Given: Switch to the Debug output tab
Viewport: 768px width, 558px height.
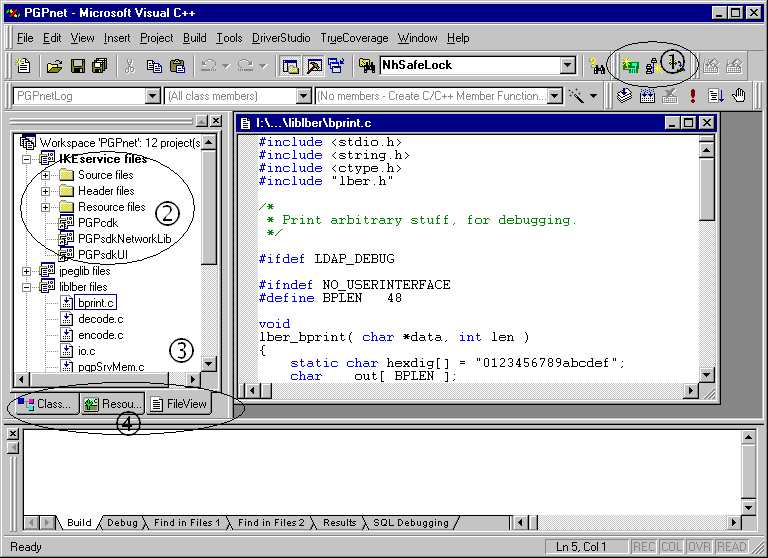Looking at the screenshot, I should point(122,523).
